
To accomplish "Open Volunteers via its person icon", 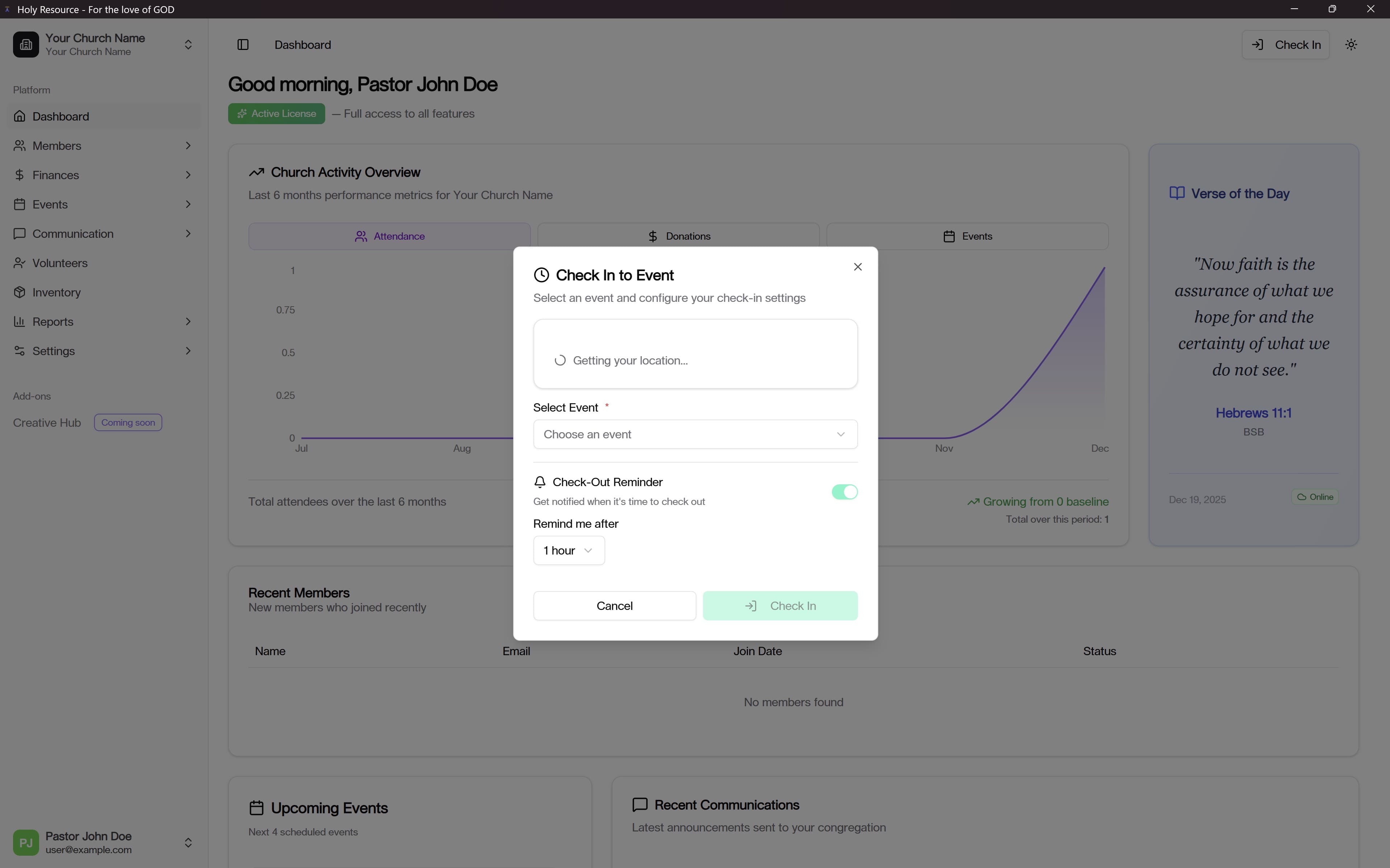I will pos(20,263).
